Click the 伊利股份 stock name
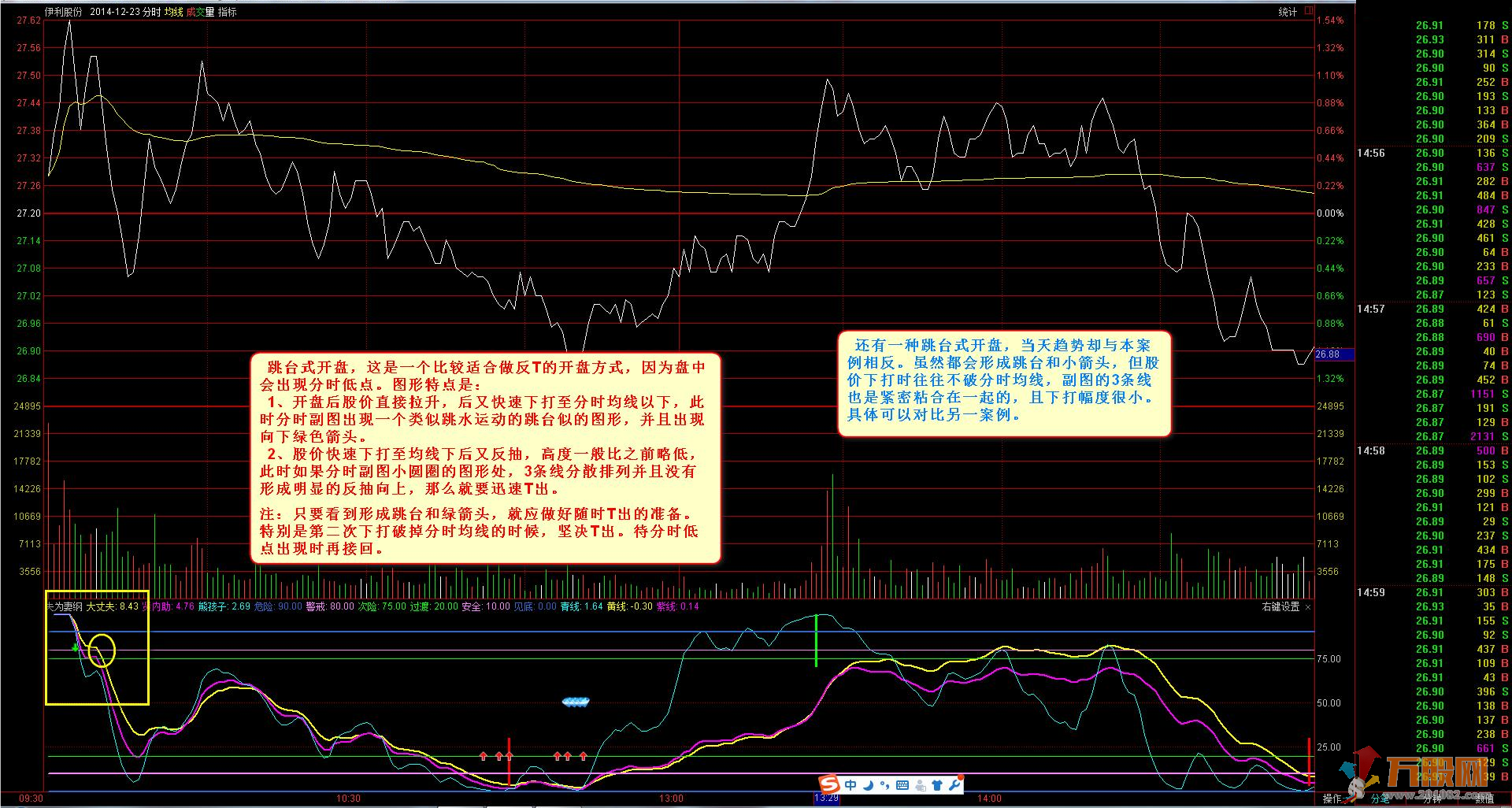This screenshot has height=808, width=1512. tap(63, 12)
